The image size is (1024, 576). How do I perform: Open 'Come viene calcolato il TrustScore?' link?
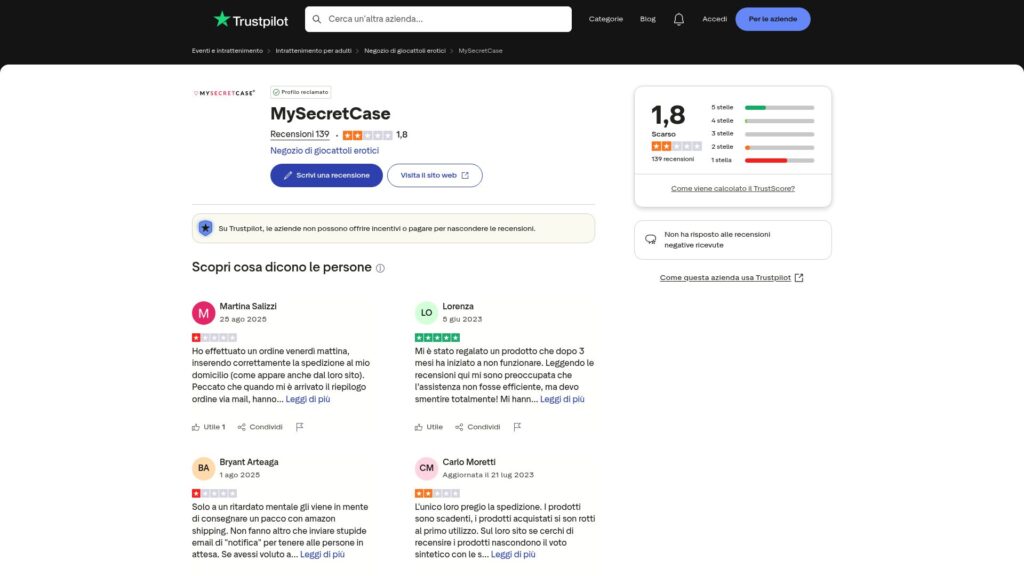732,186
